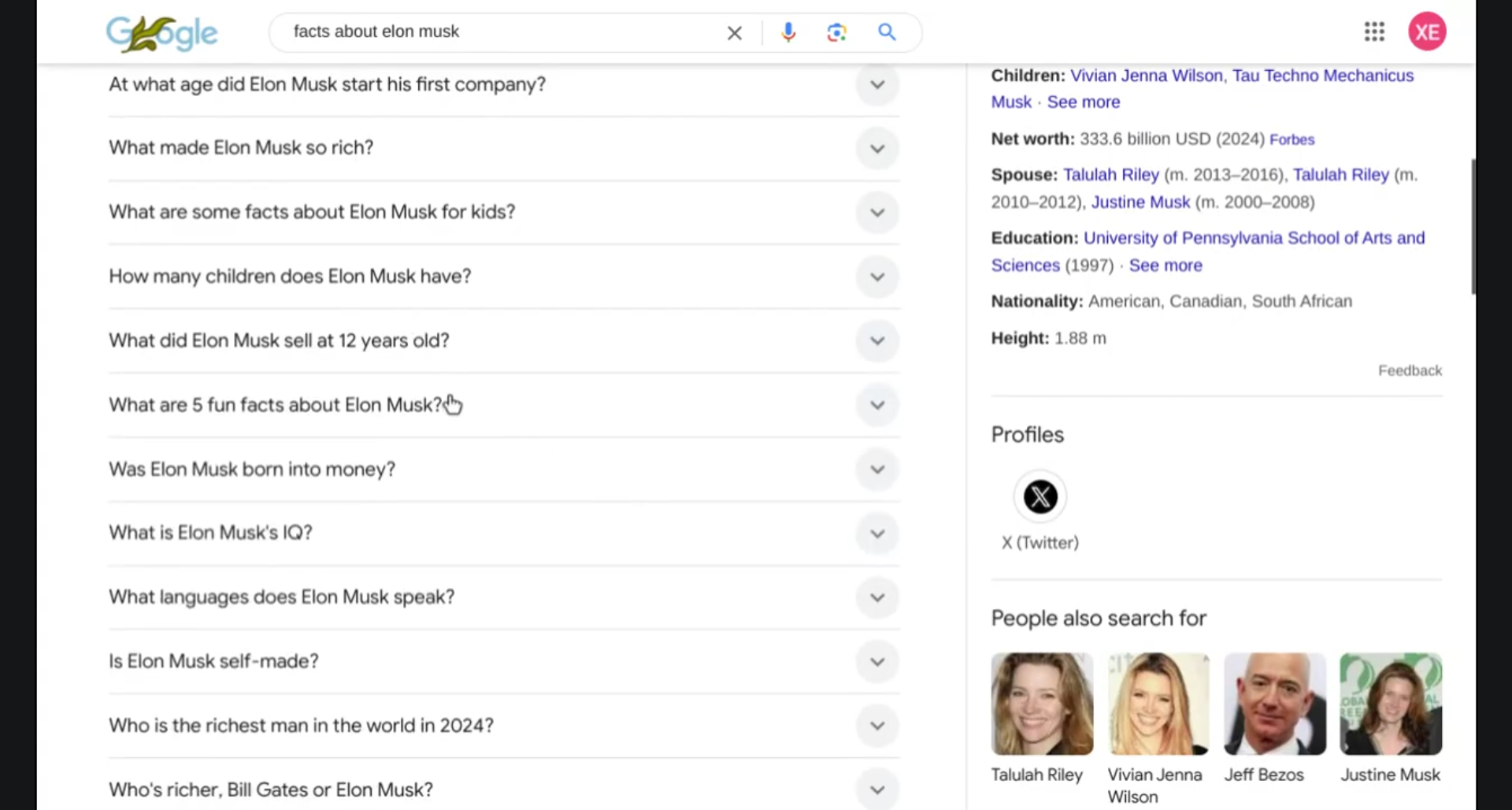This screenshot has width=1512, height=810.
Task: Open the X (Twitter) profile icon
Action: pos(1040,496)
